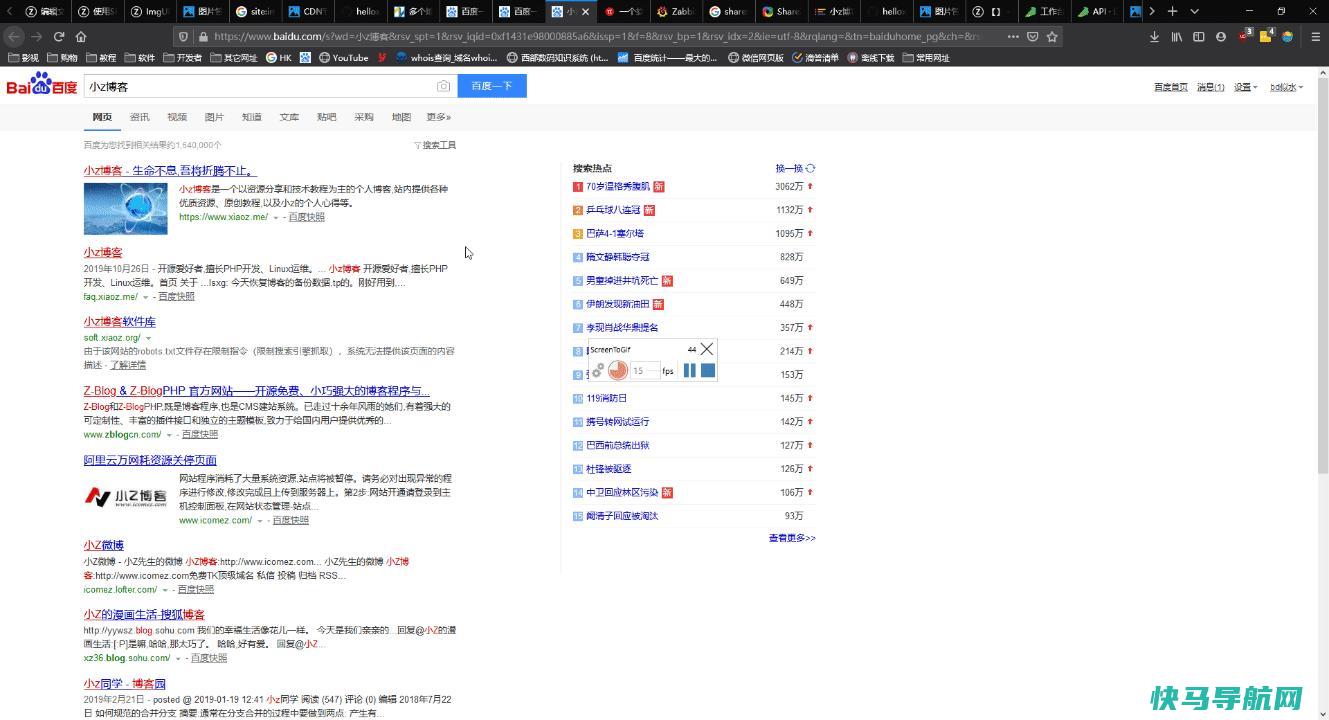
Task: Open the 贴吧 search tab
Action: click(326, 117)
